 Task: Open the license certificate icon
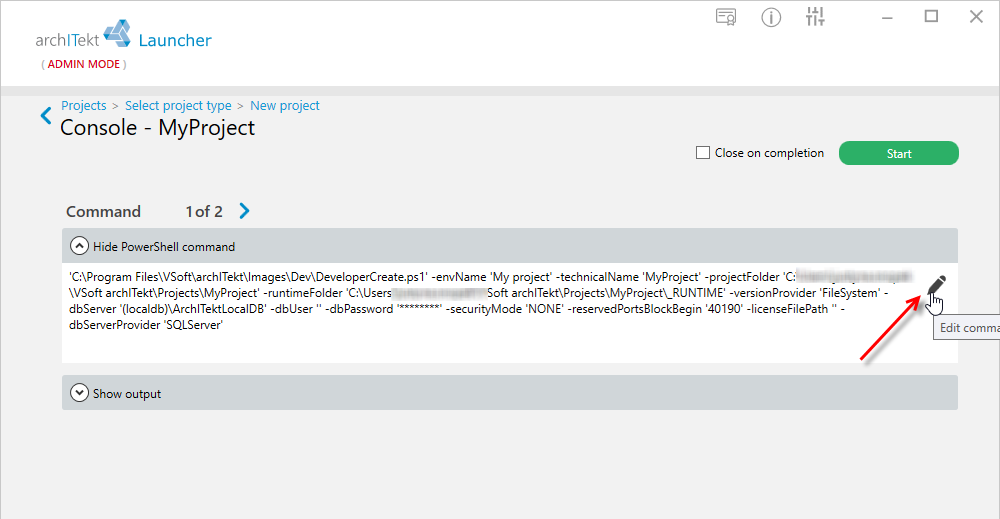(x=726, y=17)
